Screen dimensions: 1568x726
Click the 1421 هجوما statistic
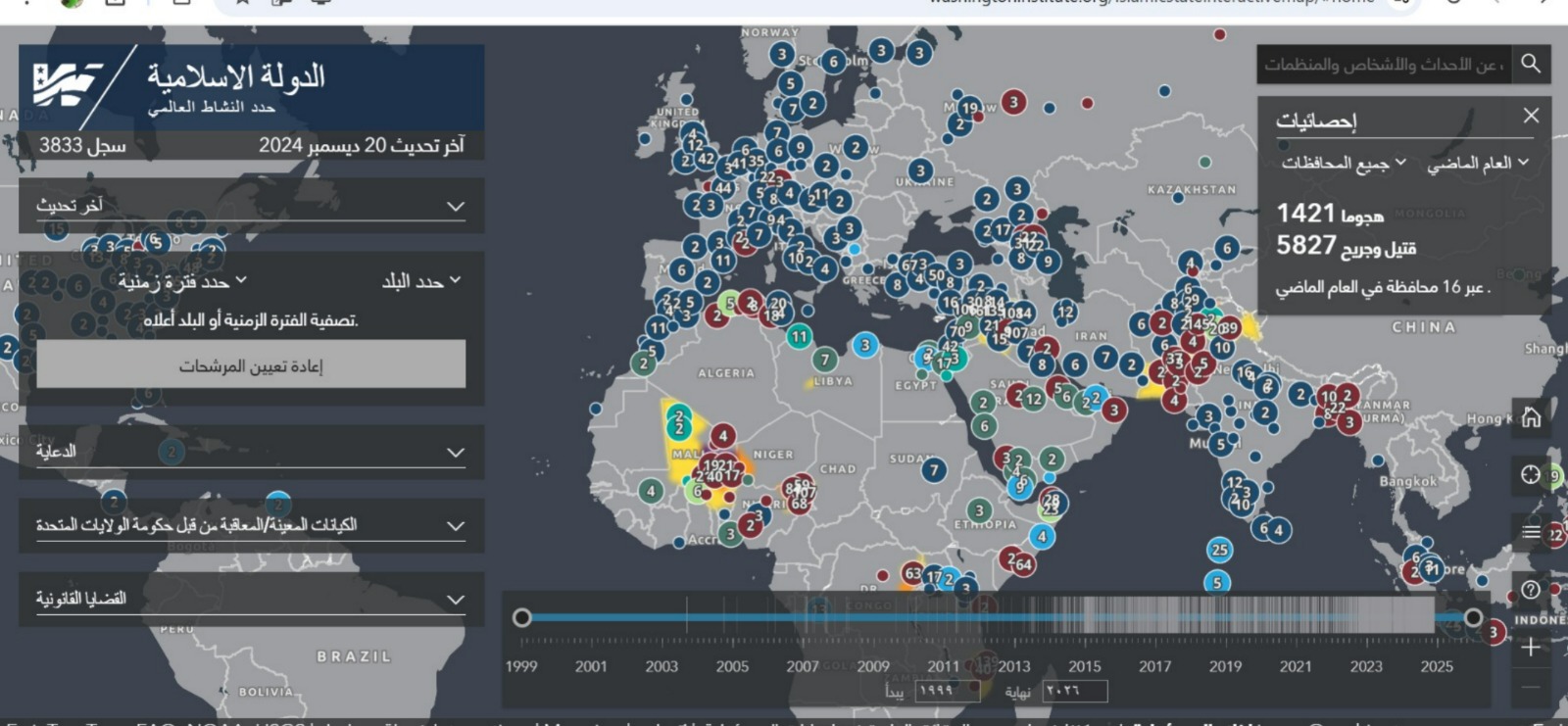pyautogui.click(x=1330, y=214)
